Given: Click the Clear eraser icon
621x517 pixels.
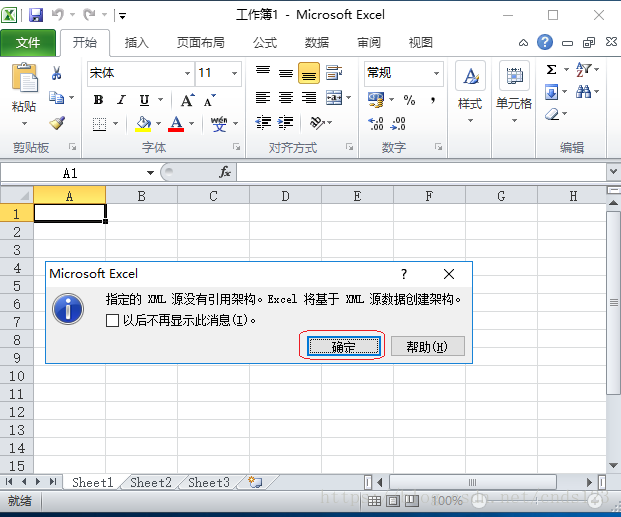Looking at the screenshot, I should coord(552,114).
